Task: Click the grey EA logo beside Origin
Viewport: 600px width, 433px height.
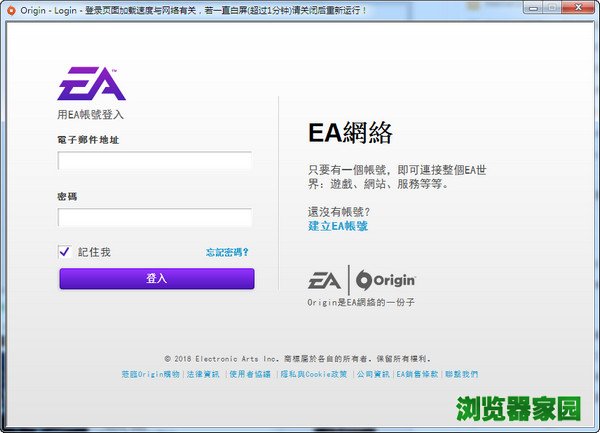Action: tap(325, 280)
